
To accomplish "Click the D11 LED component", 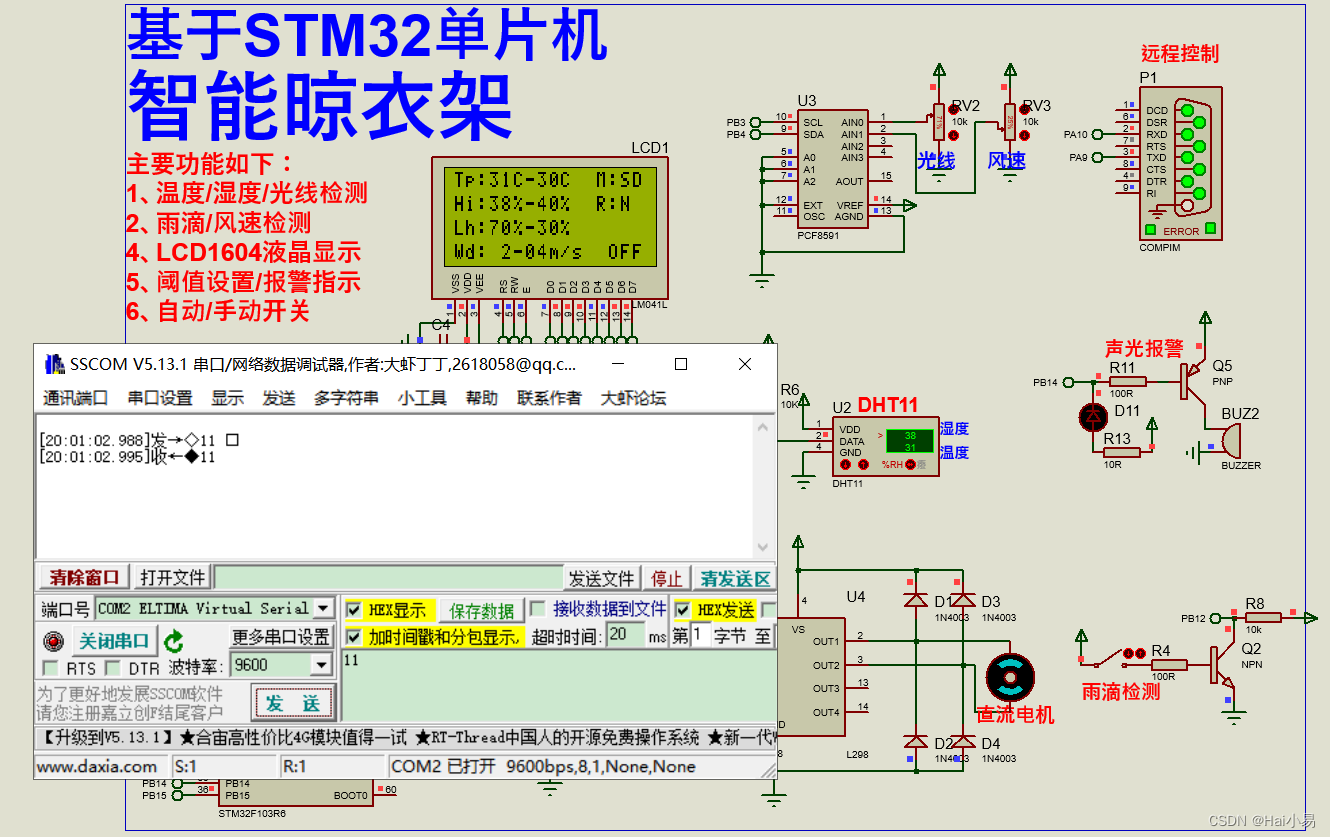I will click(1091, 416).
